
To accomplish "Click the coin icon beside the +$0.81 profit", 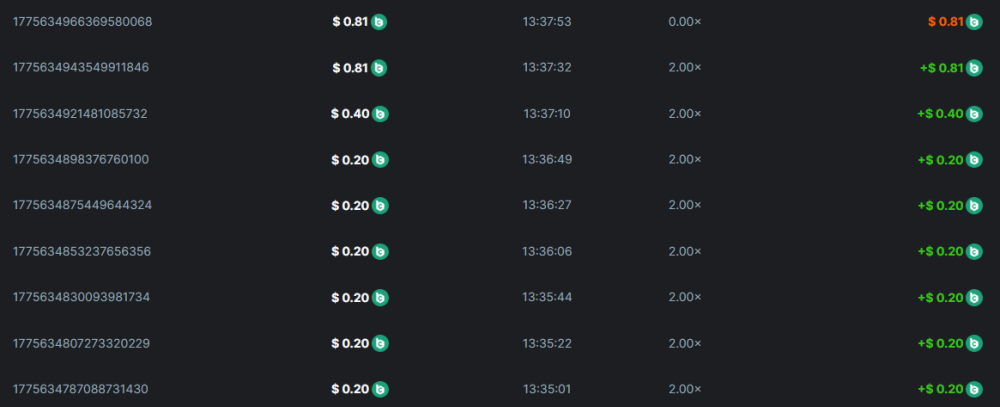I will click(974, 68).
